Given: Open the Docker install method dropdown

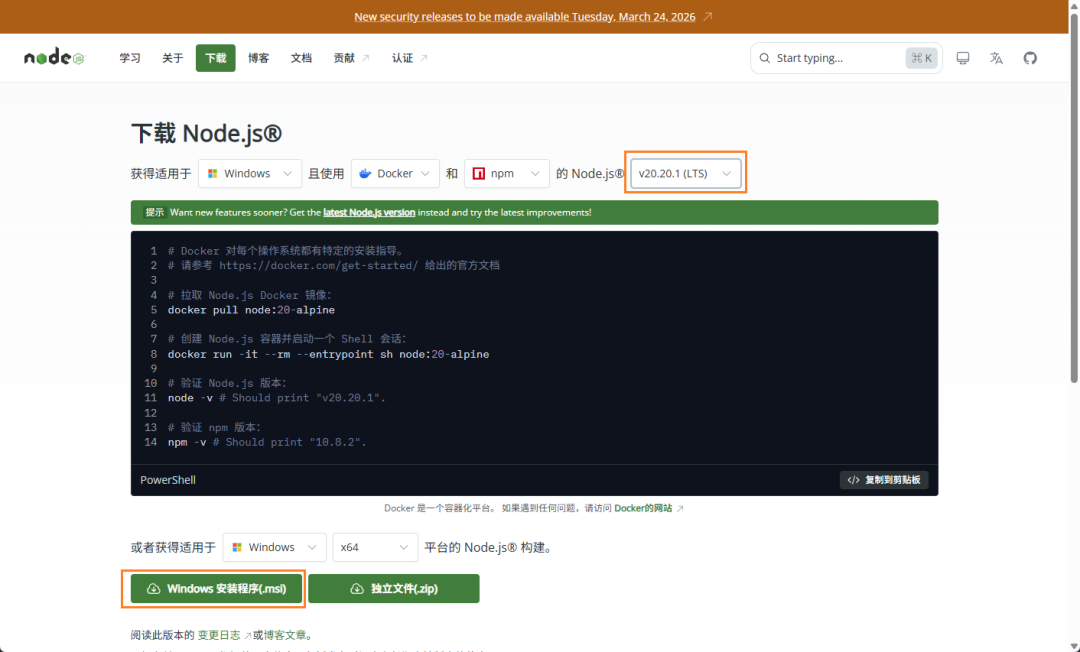Looking at the screenshot, I should pyautogui.click(x=395, y=173).
